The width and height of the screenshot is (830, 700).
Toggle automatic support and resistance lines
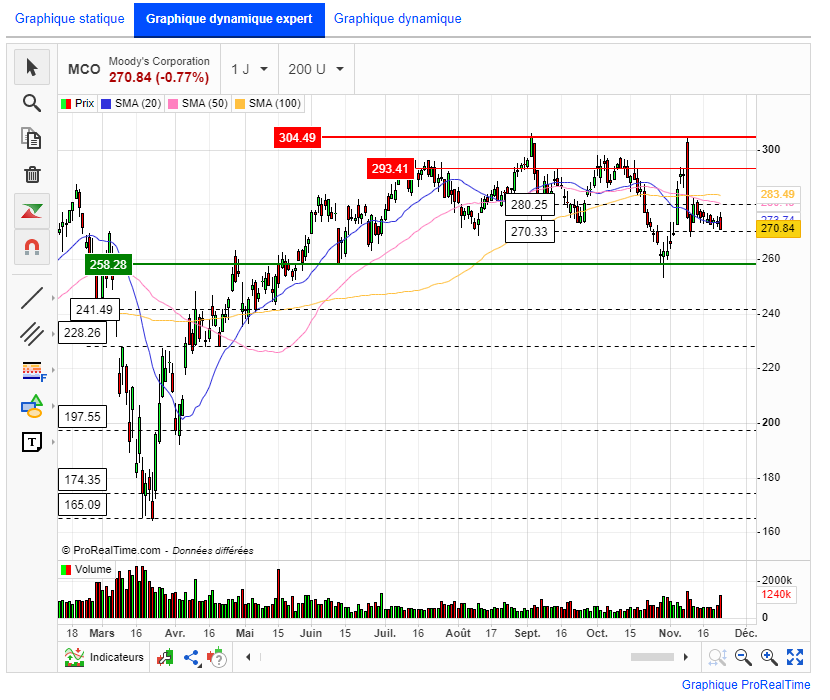tap(32, 211)
